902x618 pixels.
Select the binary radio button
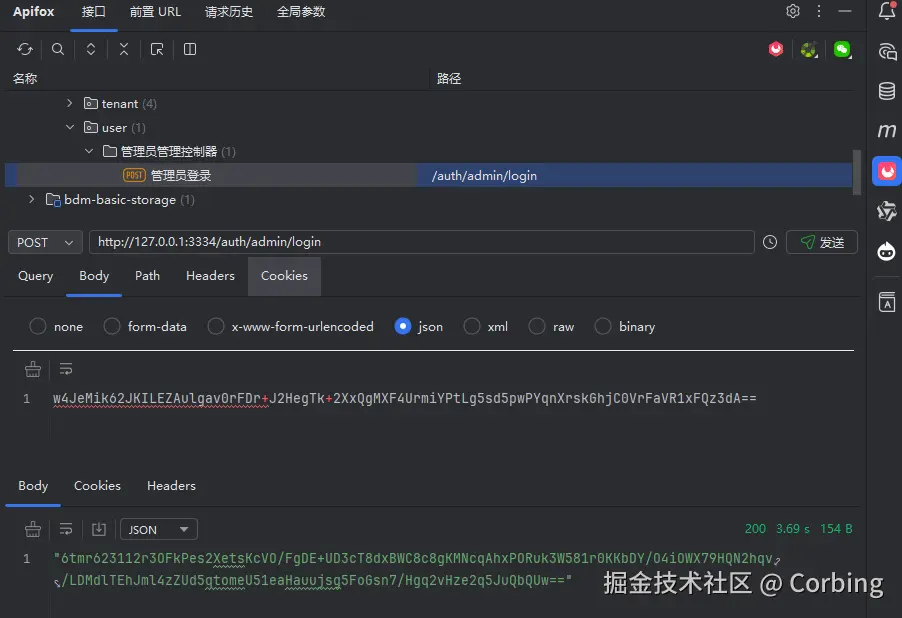(603, 326)
